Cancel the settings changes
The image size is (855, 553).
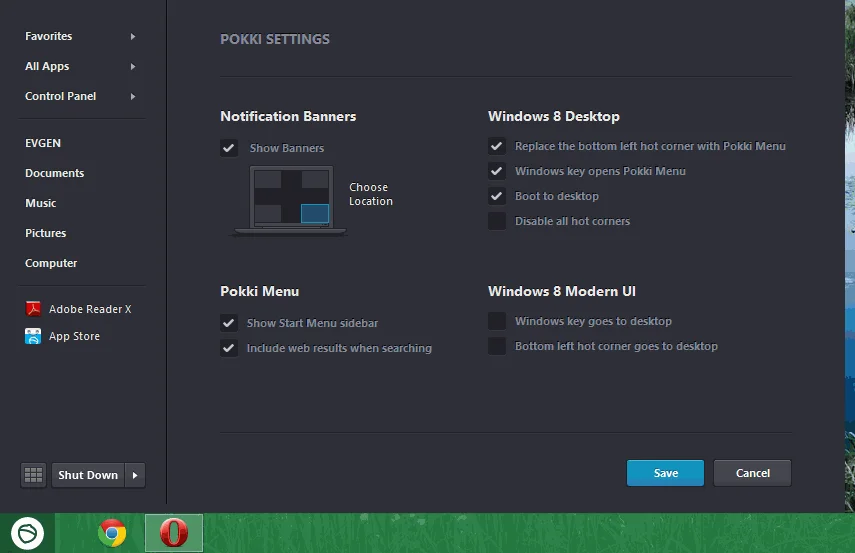click(x=752, y=473)
